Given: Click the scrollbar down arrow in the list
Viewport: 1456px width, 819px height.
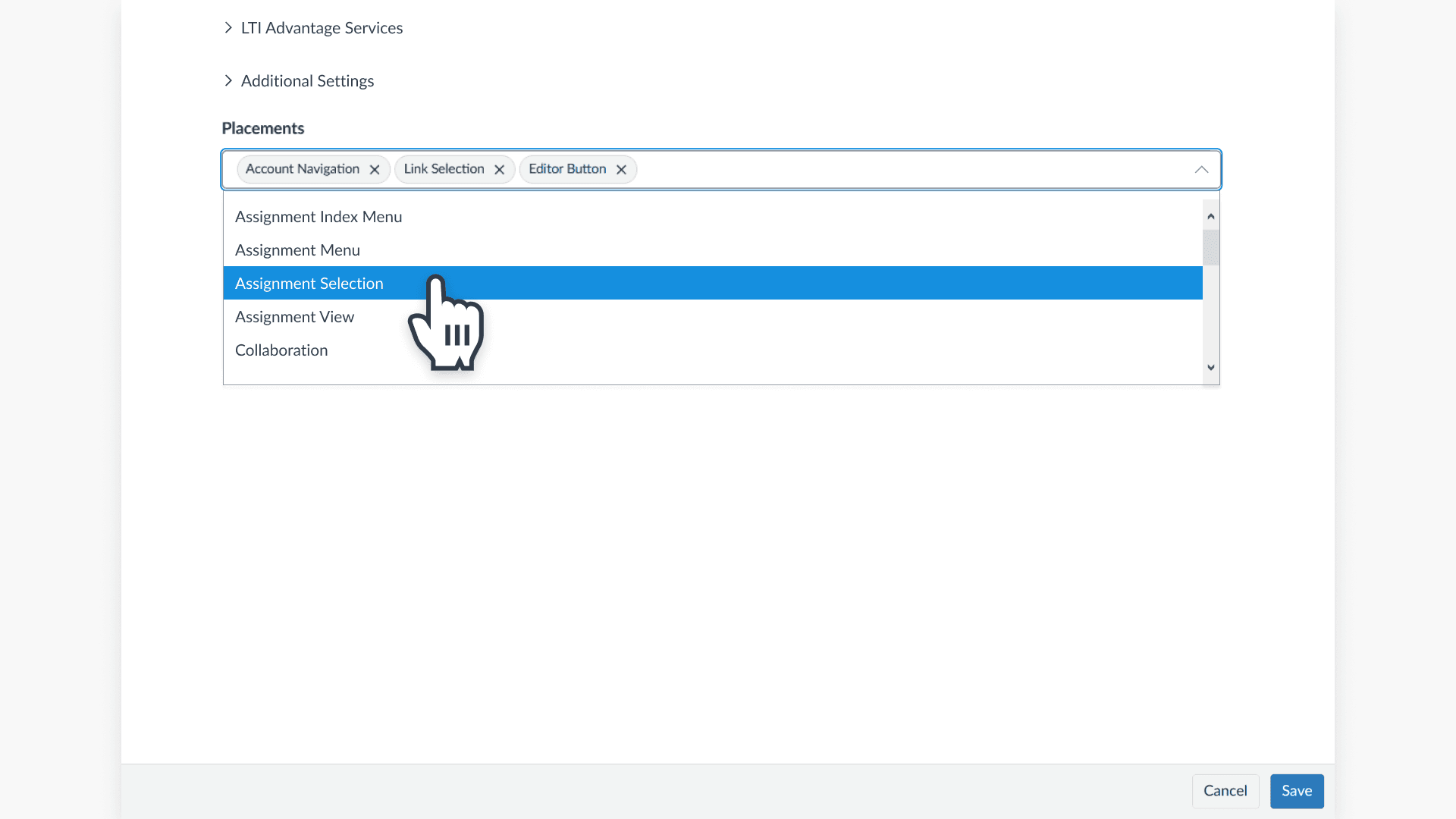Looking at the screenshot, I should tap(1210, 367).
